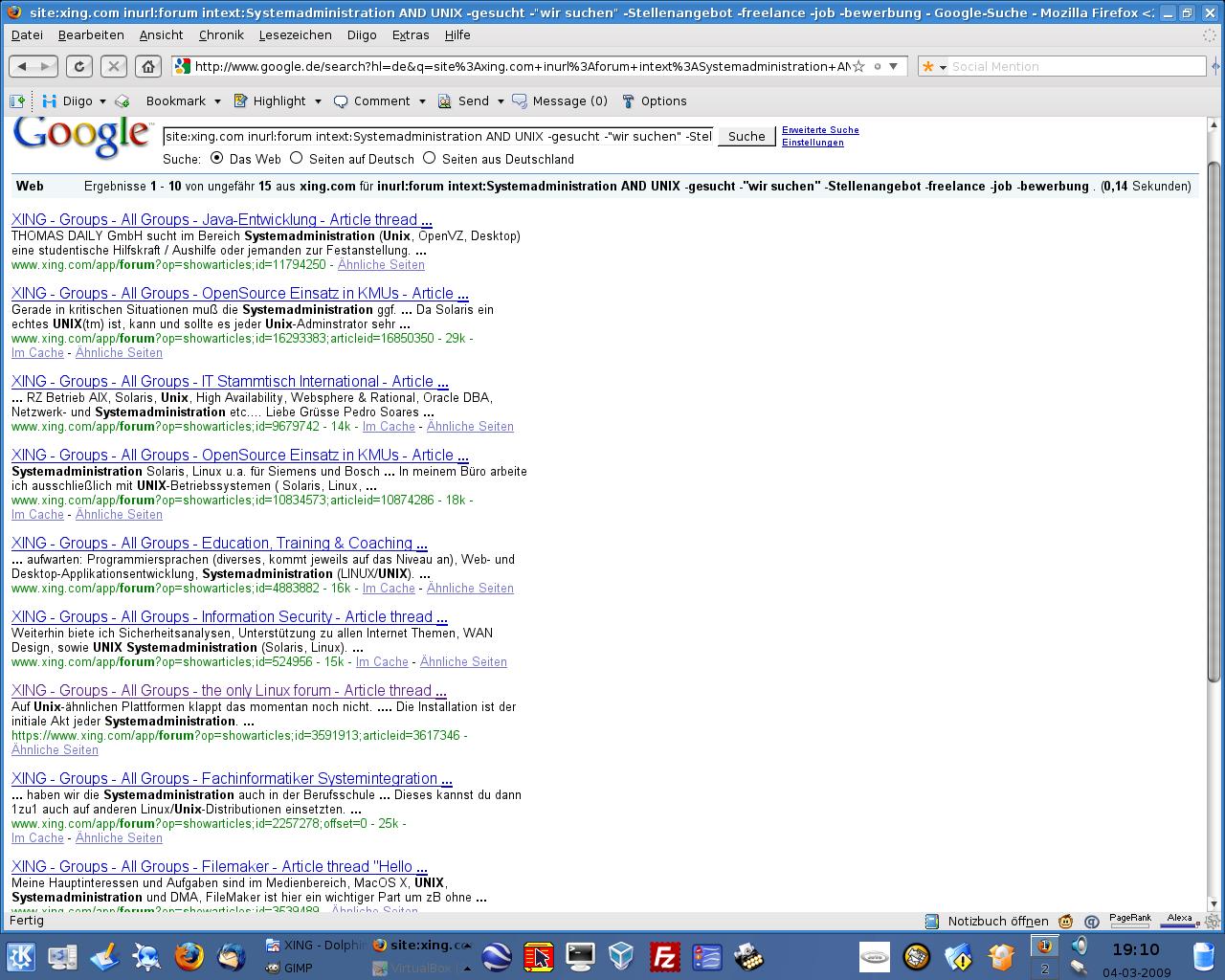
Task: Open the VirtualBox cube icon in taskbar
Action: [x=622, y=956]
